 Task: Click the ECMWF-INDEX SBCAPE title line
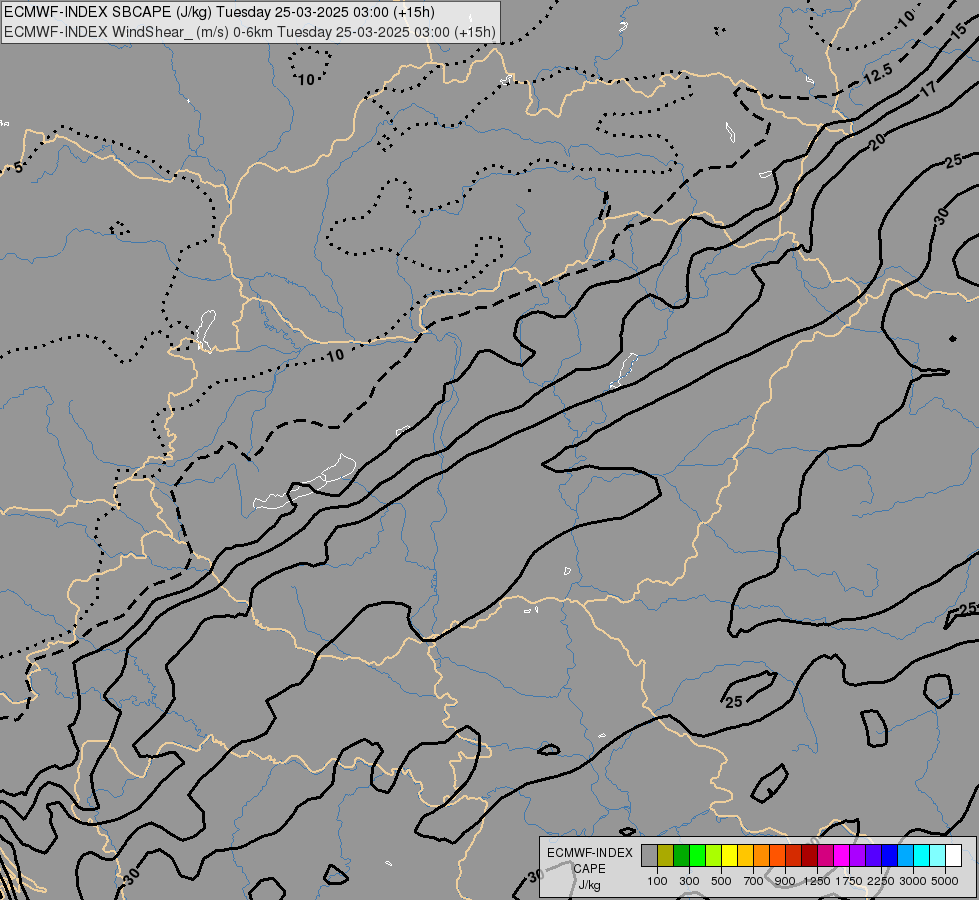pyautogui.click(x=219, y=12)
